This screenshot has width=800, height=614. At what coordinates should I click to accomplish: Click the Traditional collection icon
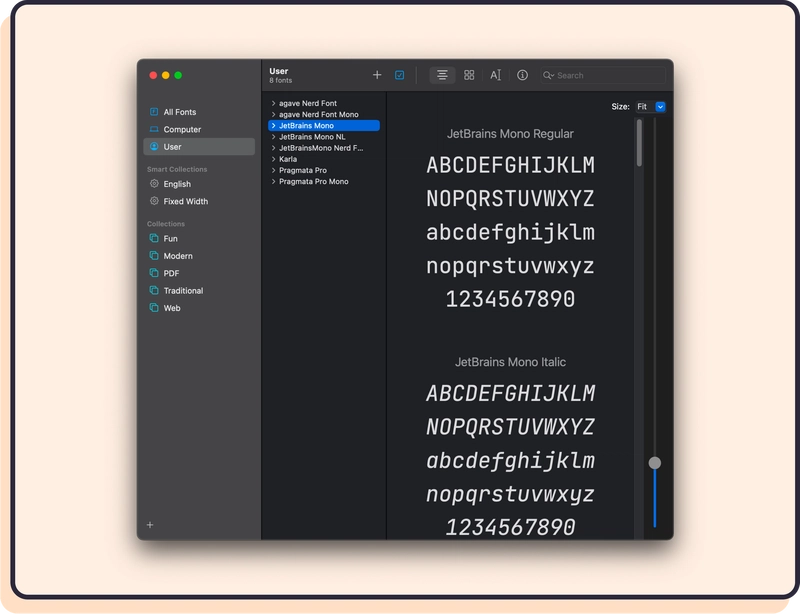coord(154,290)
